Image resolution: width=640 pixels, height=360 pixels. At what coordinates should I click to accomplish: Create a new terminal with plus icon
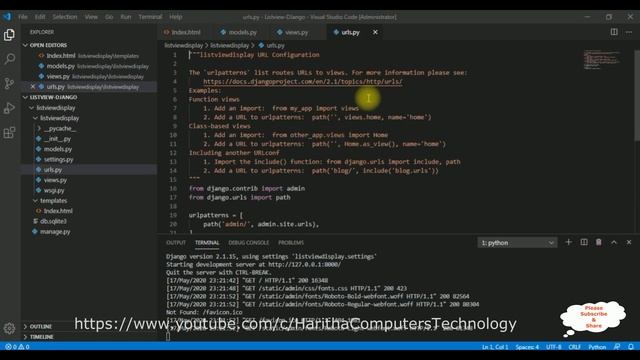click(x=568, y=242)
